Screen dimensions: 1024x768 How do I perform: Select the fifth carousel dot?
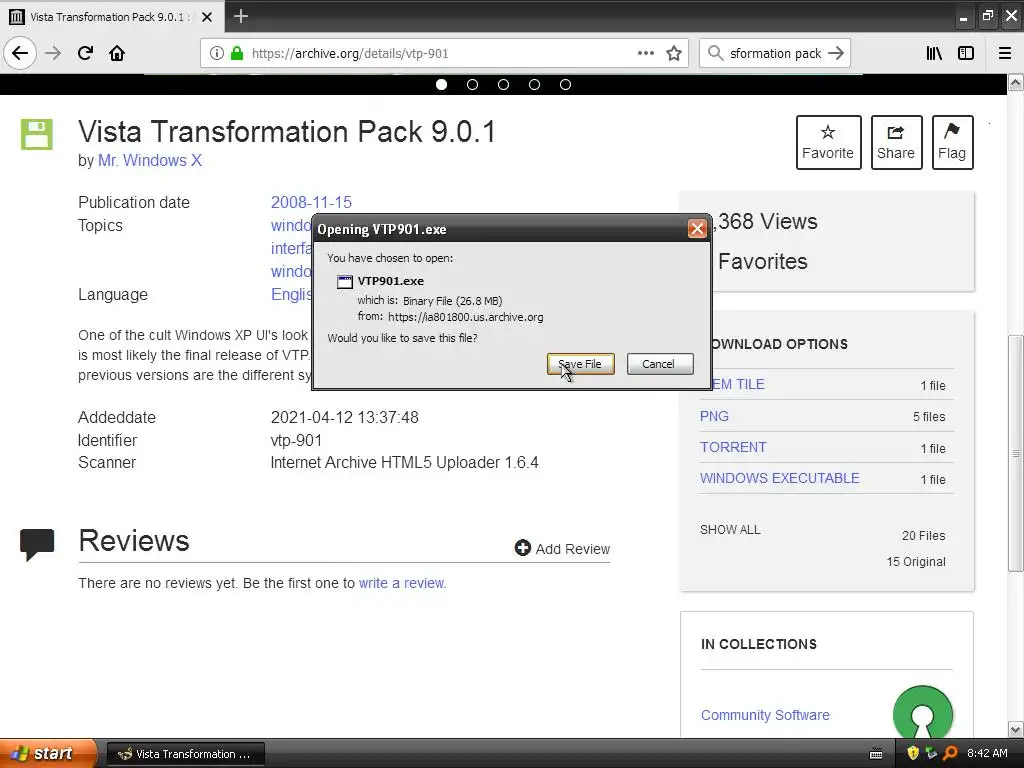coord(566,84)
